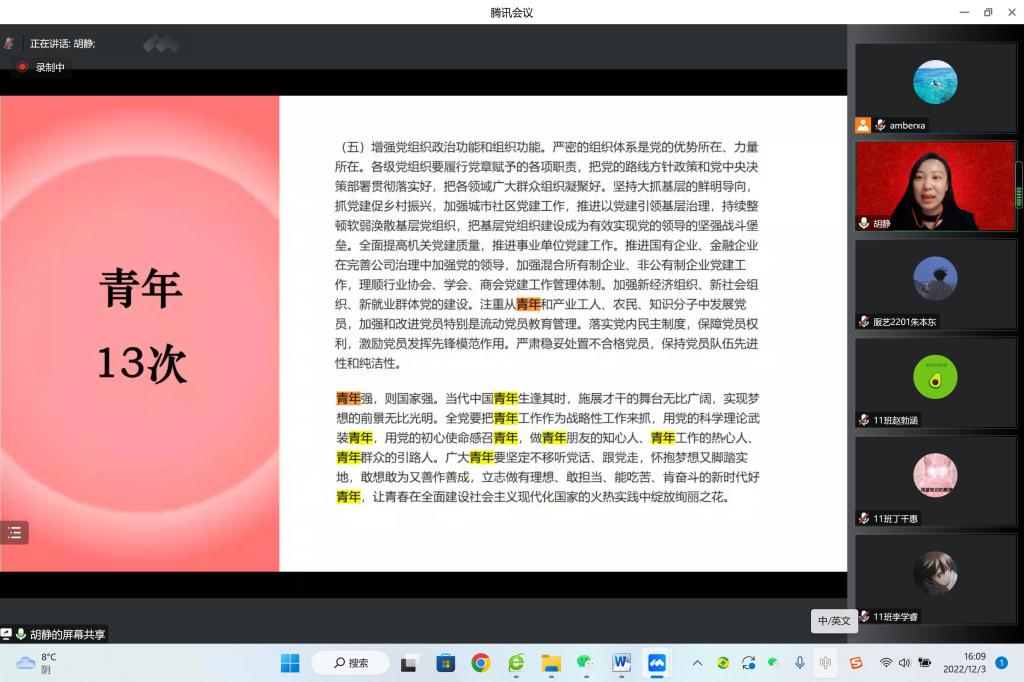
Task: Open WeChat from the taskbar
Action: [x=586, y=663]
